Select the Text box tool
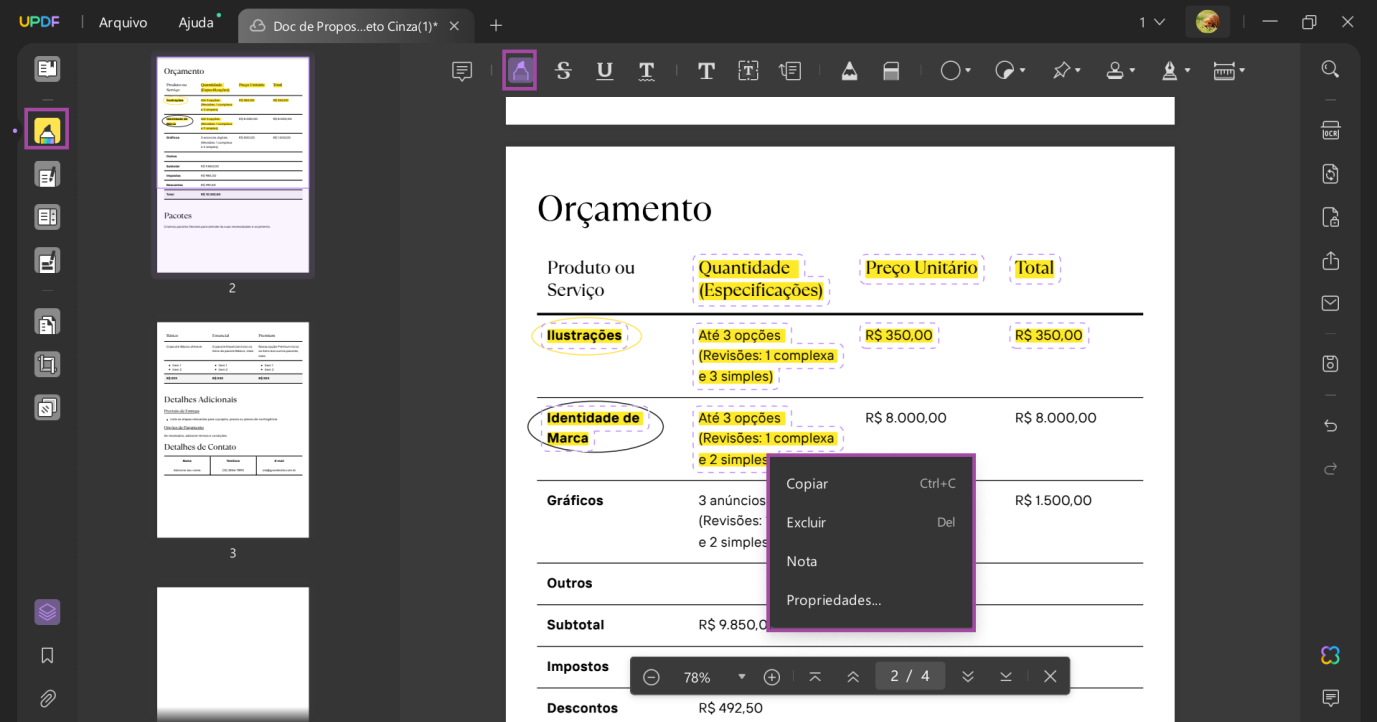Screen dimensions: 1377x722 748,70
